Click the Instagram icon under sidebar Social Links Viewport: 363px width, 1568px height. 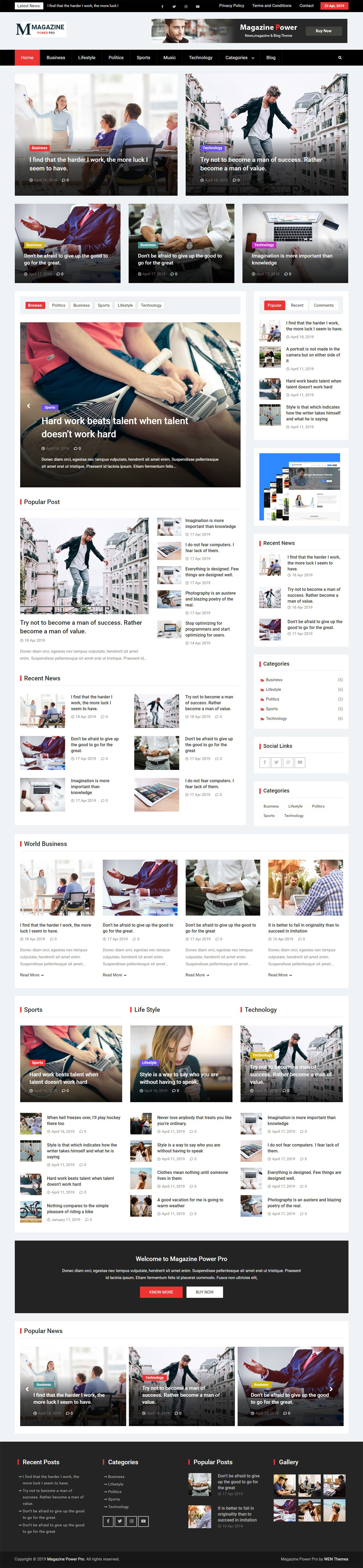(288, 762)
